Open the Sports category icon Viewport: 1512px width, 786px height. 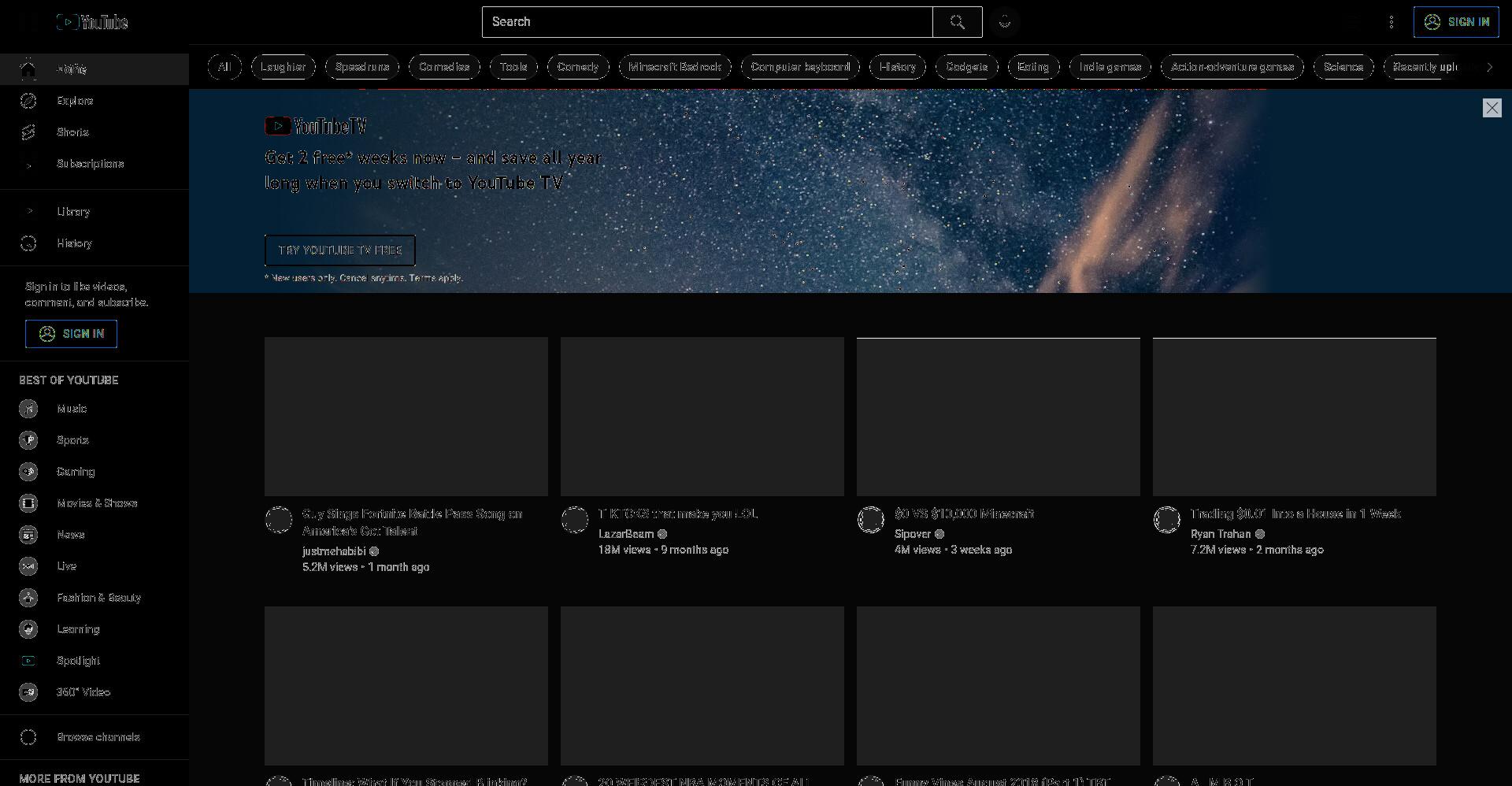click(x=28, y=440)
